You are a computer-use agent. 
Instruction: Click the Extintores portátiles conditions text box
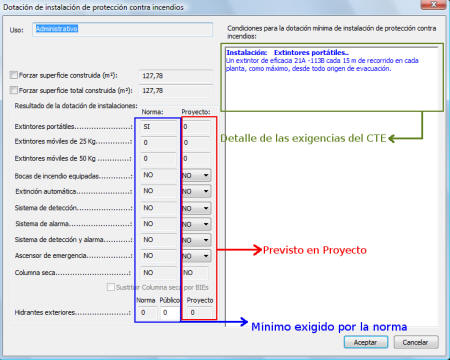click(x=332, y=77)
